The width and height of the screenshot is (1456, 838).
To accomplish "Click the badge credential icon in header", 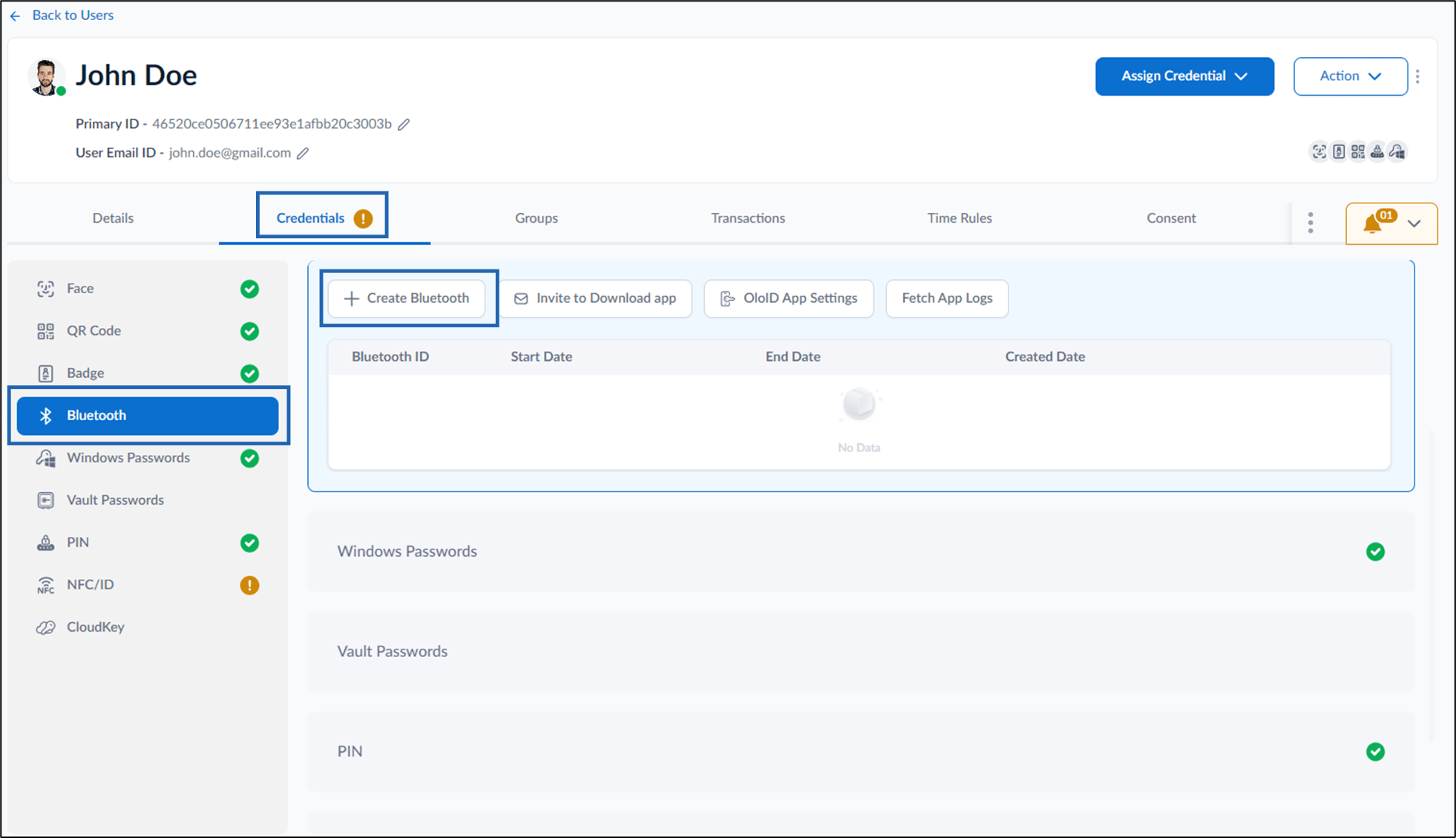I will (x=1338, y=151).
